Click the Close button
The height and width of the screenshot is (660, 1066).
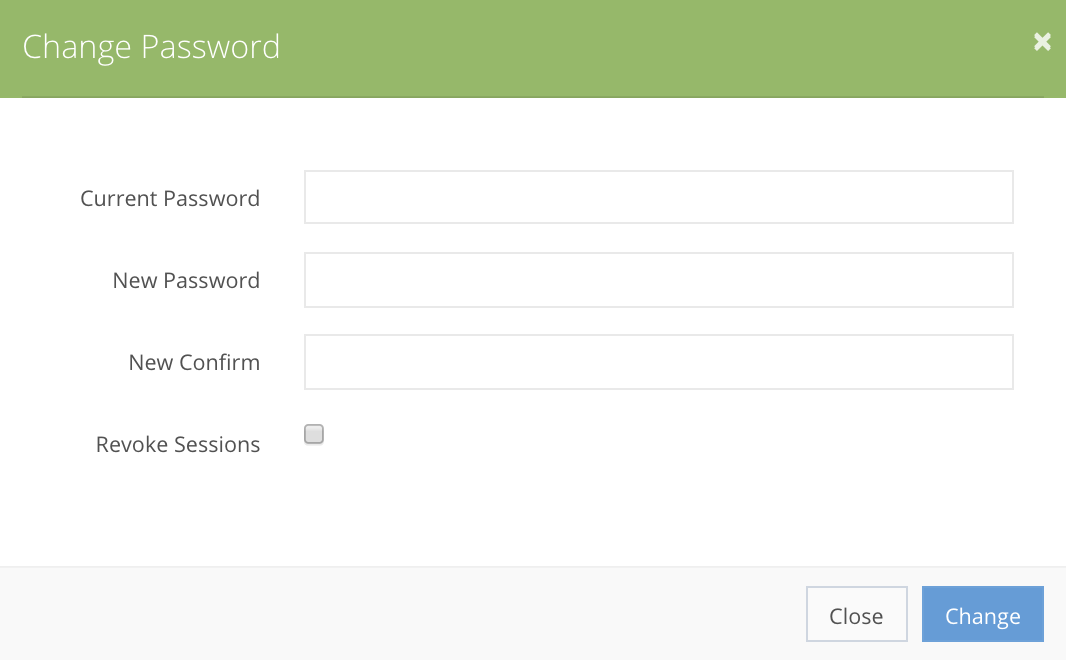pyautogui.click(x=856, y=614)
